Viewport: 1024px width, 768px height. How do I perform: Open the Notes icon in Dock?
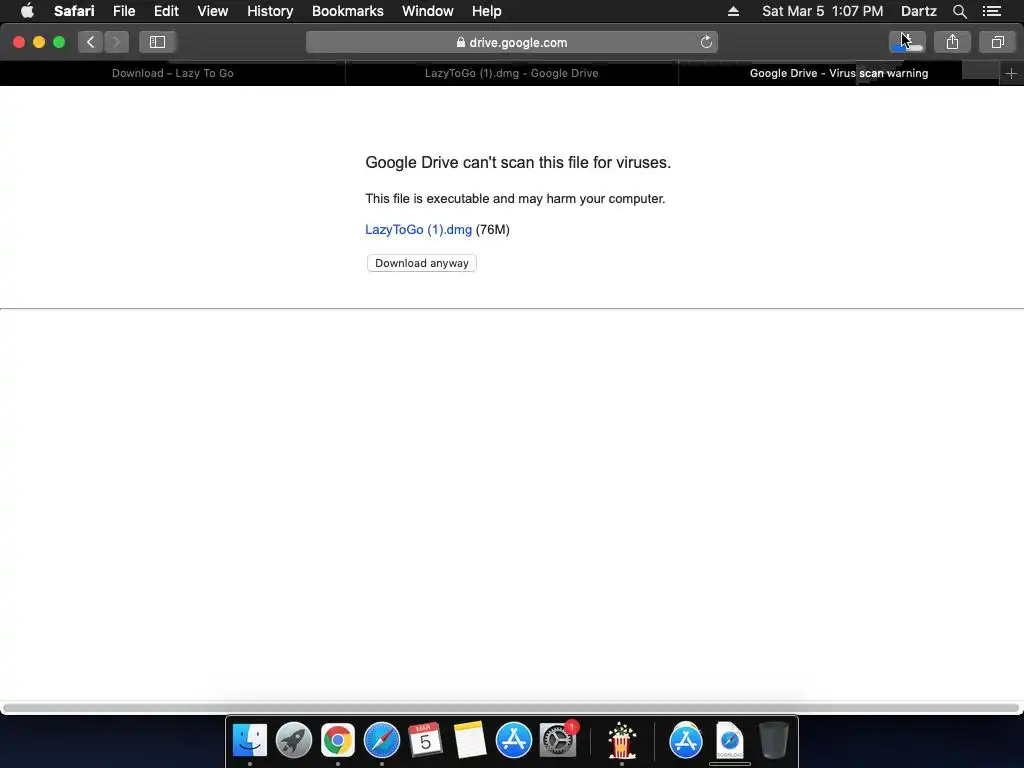point(470,741)
